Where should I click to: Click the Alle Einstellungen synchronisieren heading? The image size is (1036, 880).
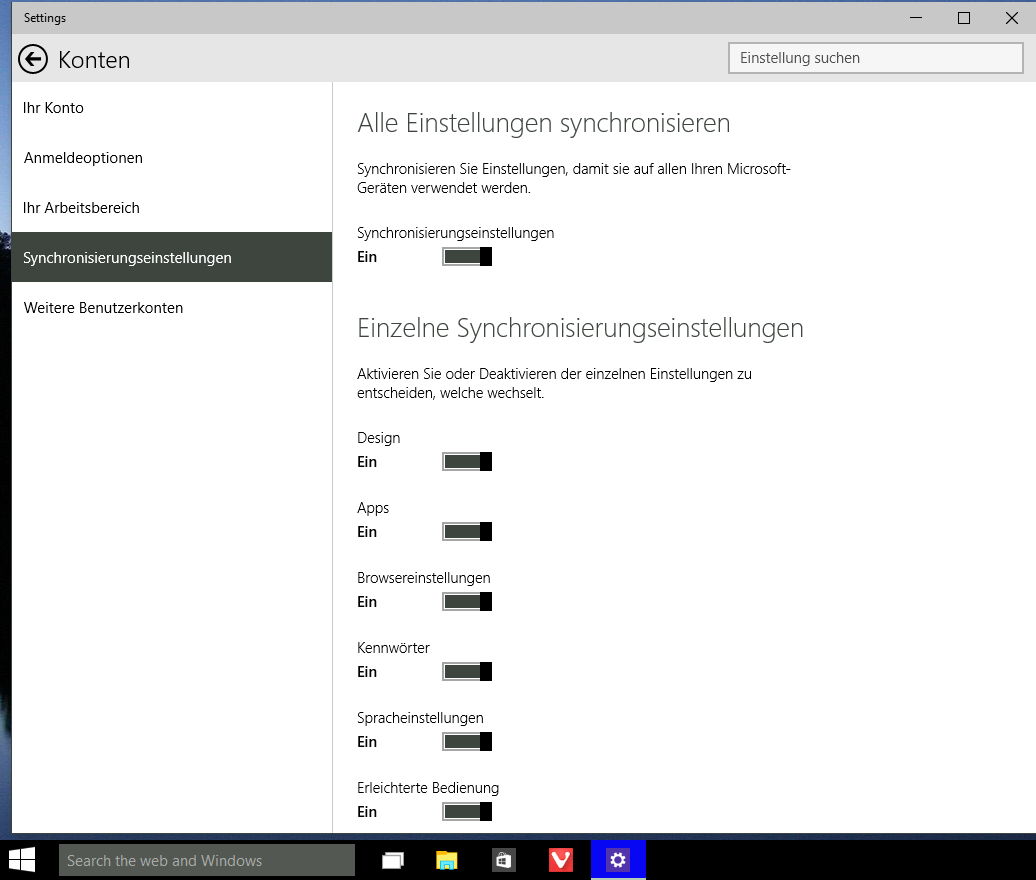click(x=544, y=124)
